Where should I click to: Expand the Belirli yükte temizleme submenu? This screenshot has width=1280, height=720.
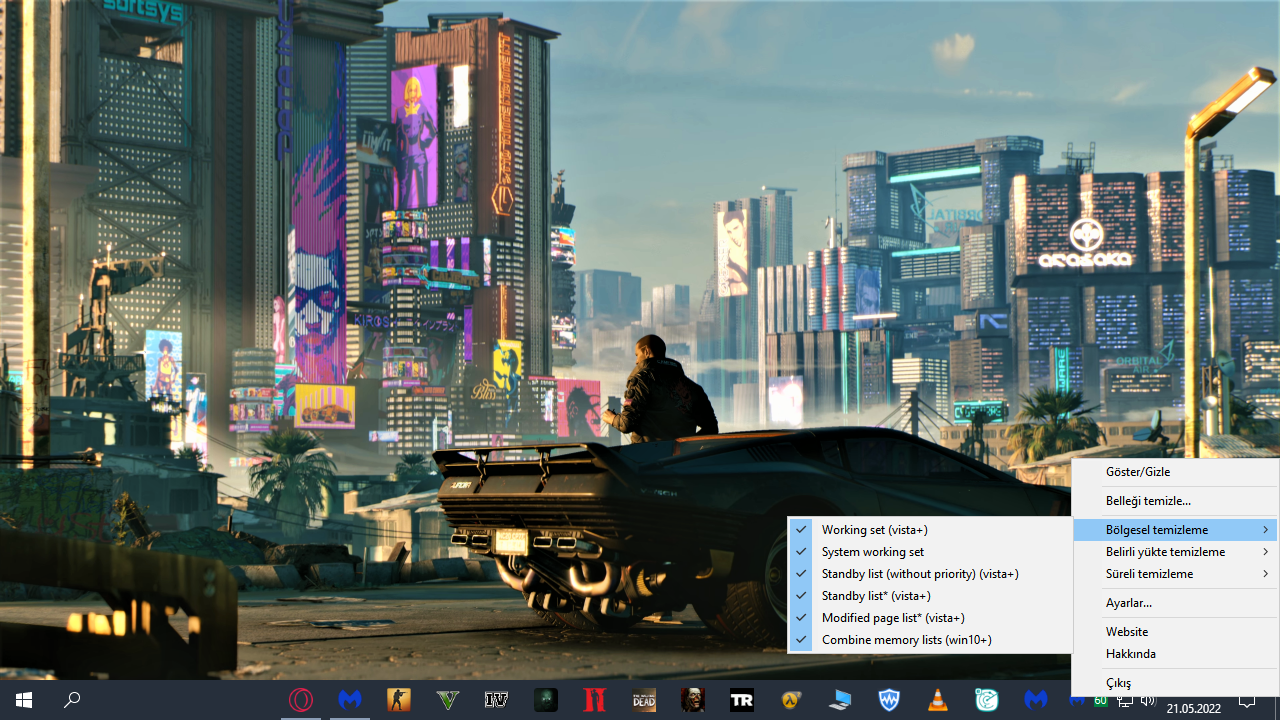click(x=1175, y=552)
